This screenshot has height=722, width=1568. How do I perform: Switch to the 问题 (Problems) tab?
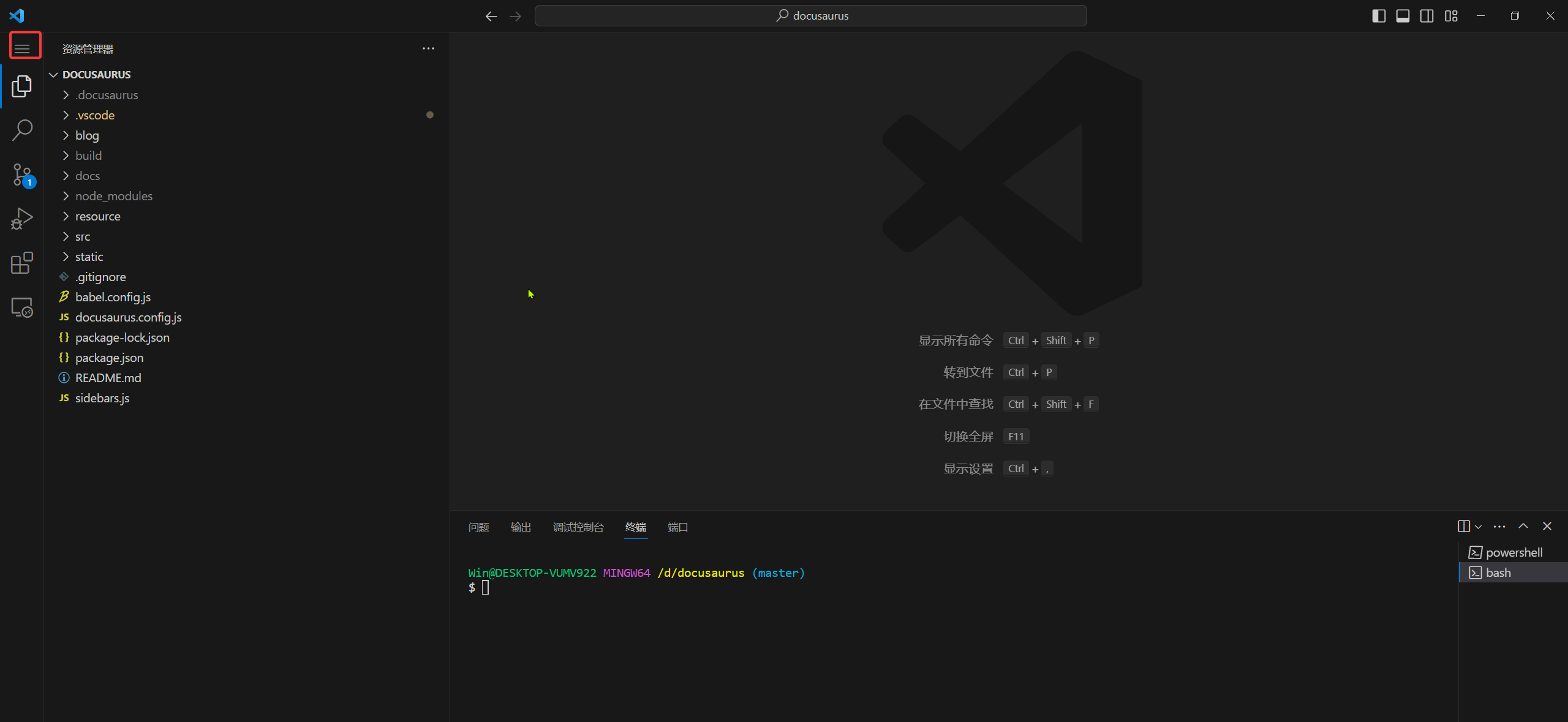pyautogui.click(x=478, y=527)
